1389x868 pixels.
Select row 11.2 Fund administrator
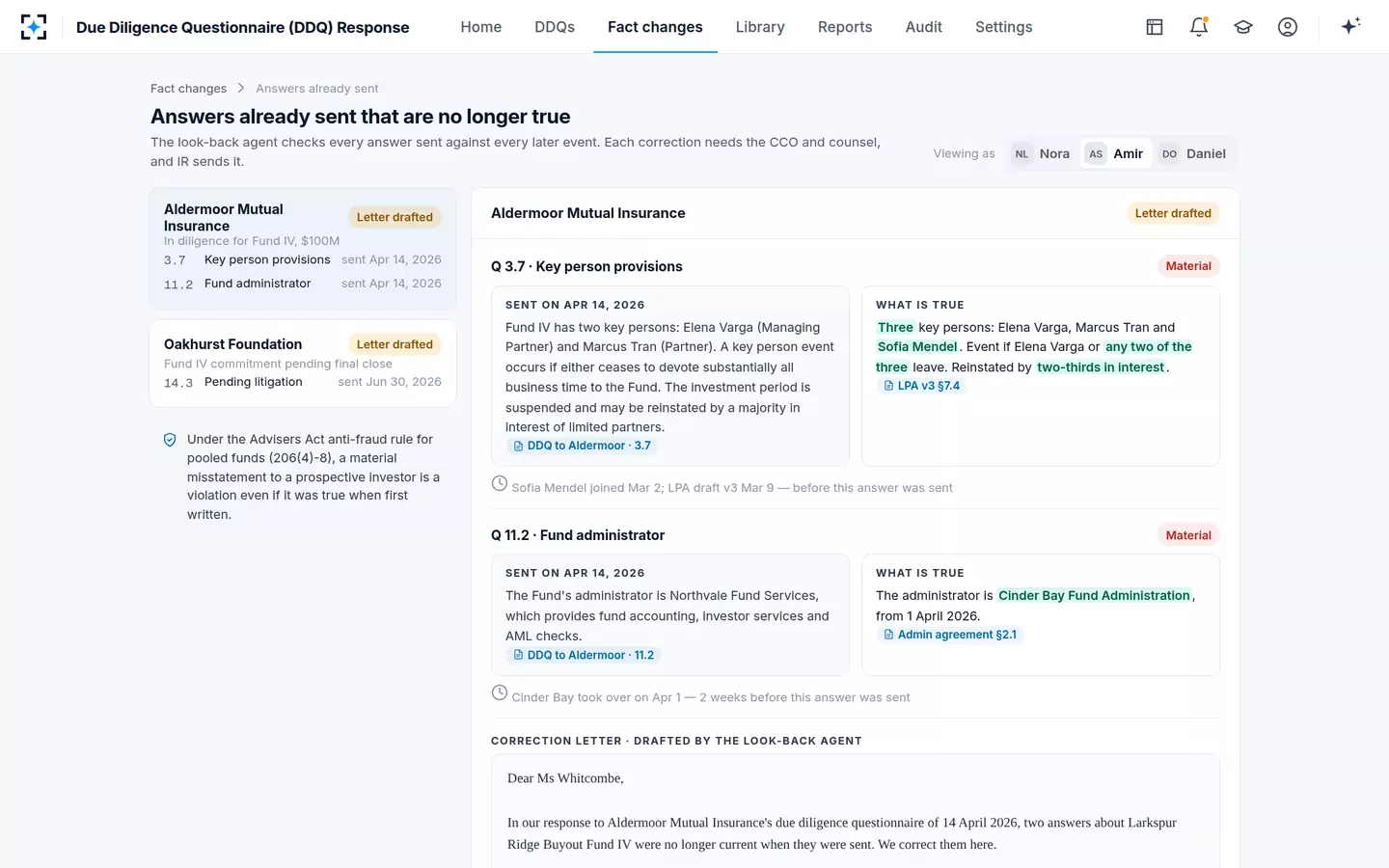pyautogui.click(x=303, y=284)
